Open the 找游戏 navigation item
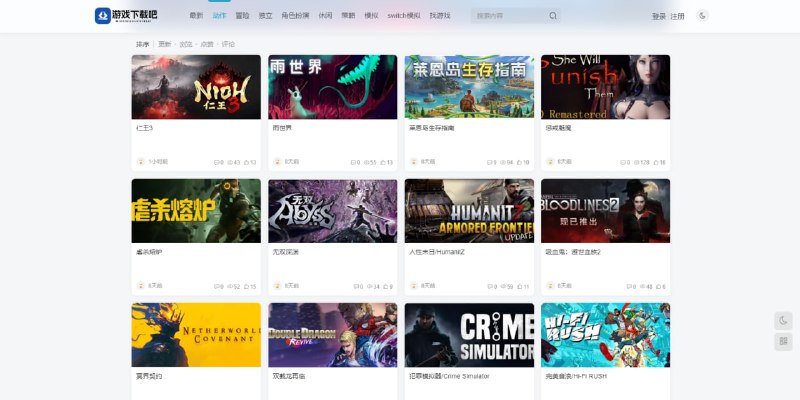 pos(440,16)
